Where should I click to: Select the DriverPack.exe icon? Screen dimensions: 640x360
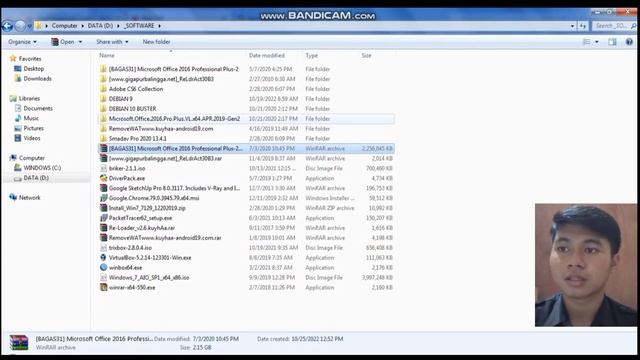click(x=104, y=178)
